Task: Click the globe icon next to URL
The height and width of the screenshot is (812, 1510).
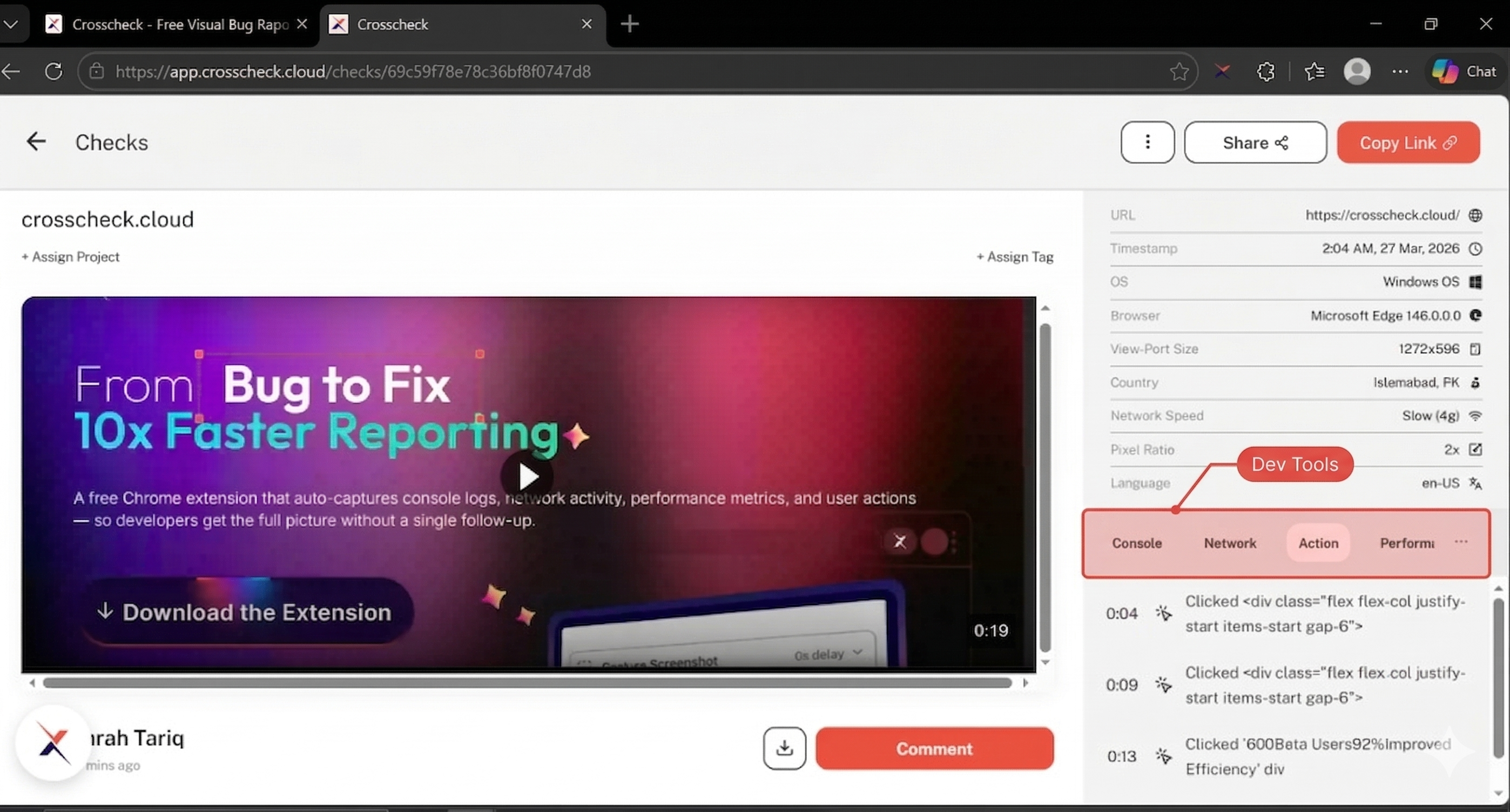Action: [1475, 215]
